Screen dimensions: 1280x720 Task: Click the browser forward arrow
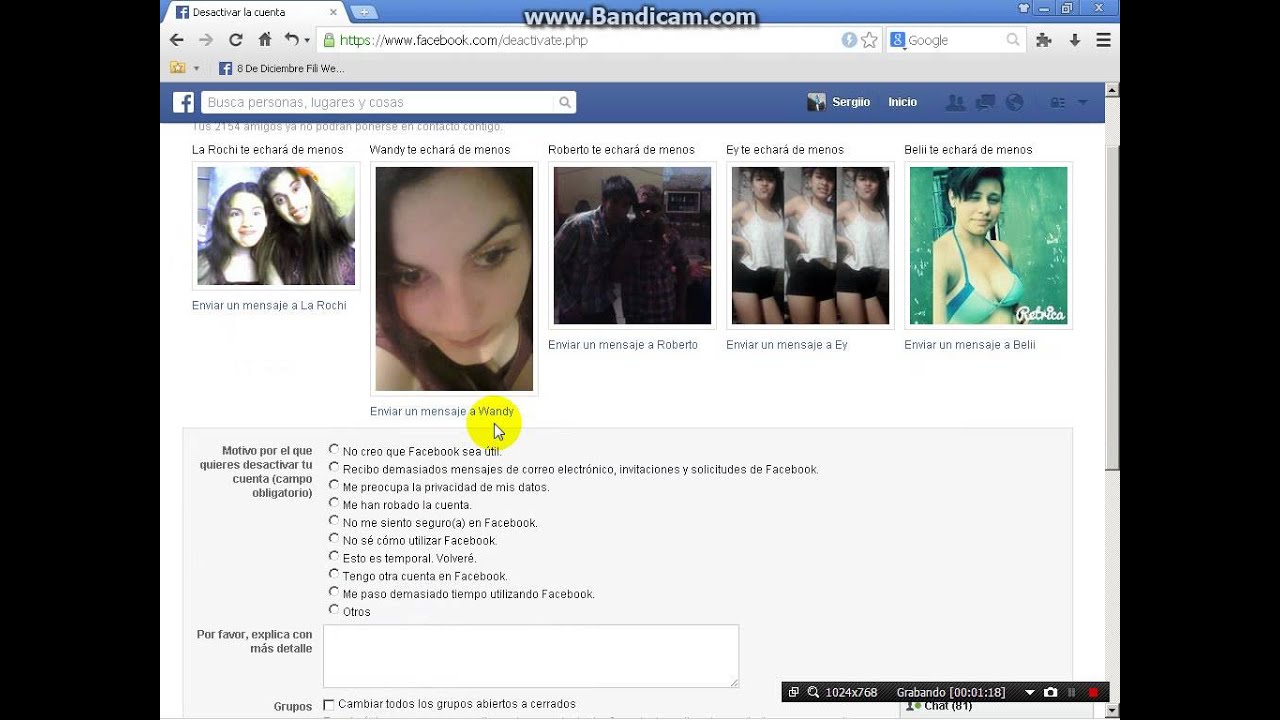[x=206, y=40]
